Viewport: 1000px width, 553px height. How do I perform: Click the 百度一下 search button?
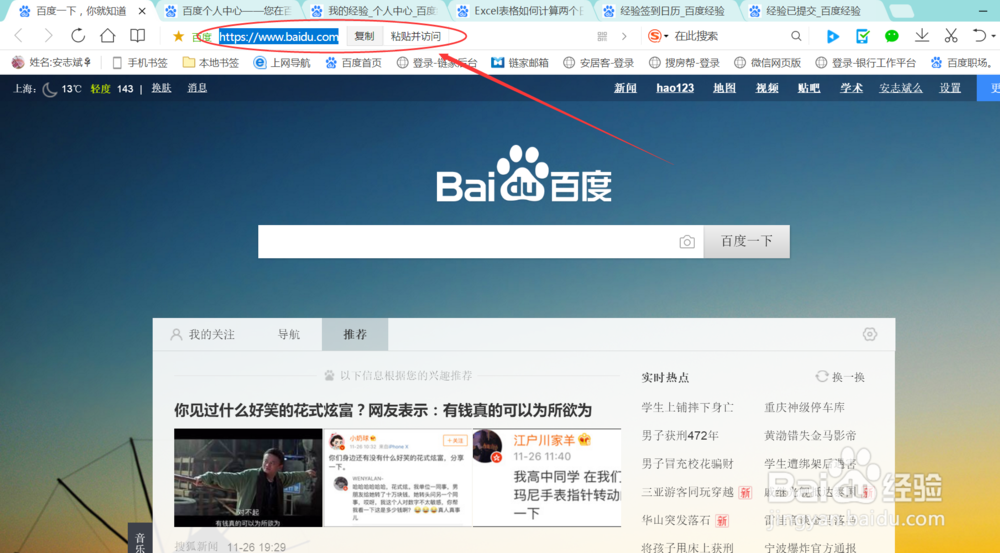746,242
